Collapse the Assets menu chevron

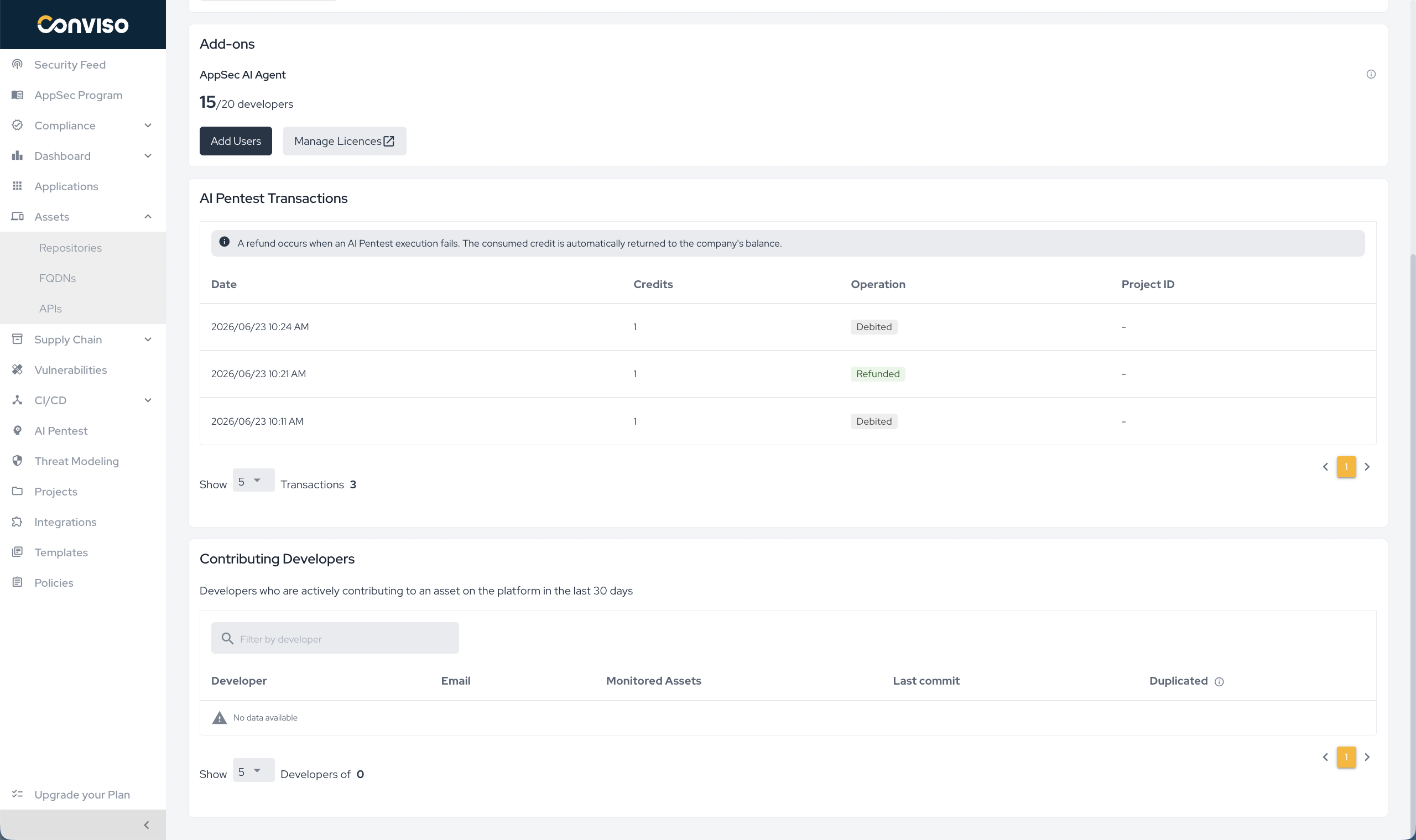tap(148, 217)
